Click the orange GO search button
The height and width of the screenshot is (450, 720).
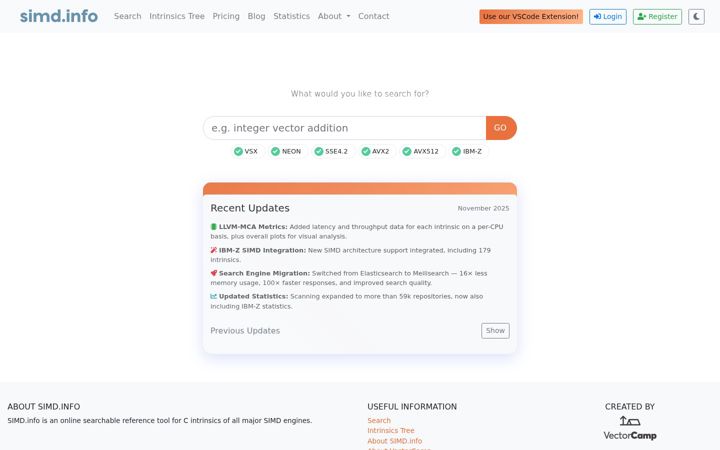(501, 128)
